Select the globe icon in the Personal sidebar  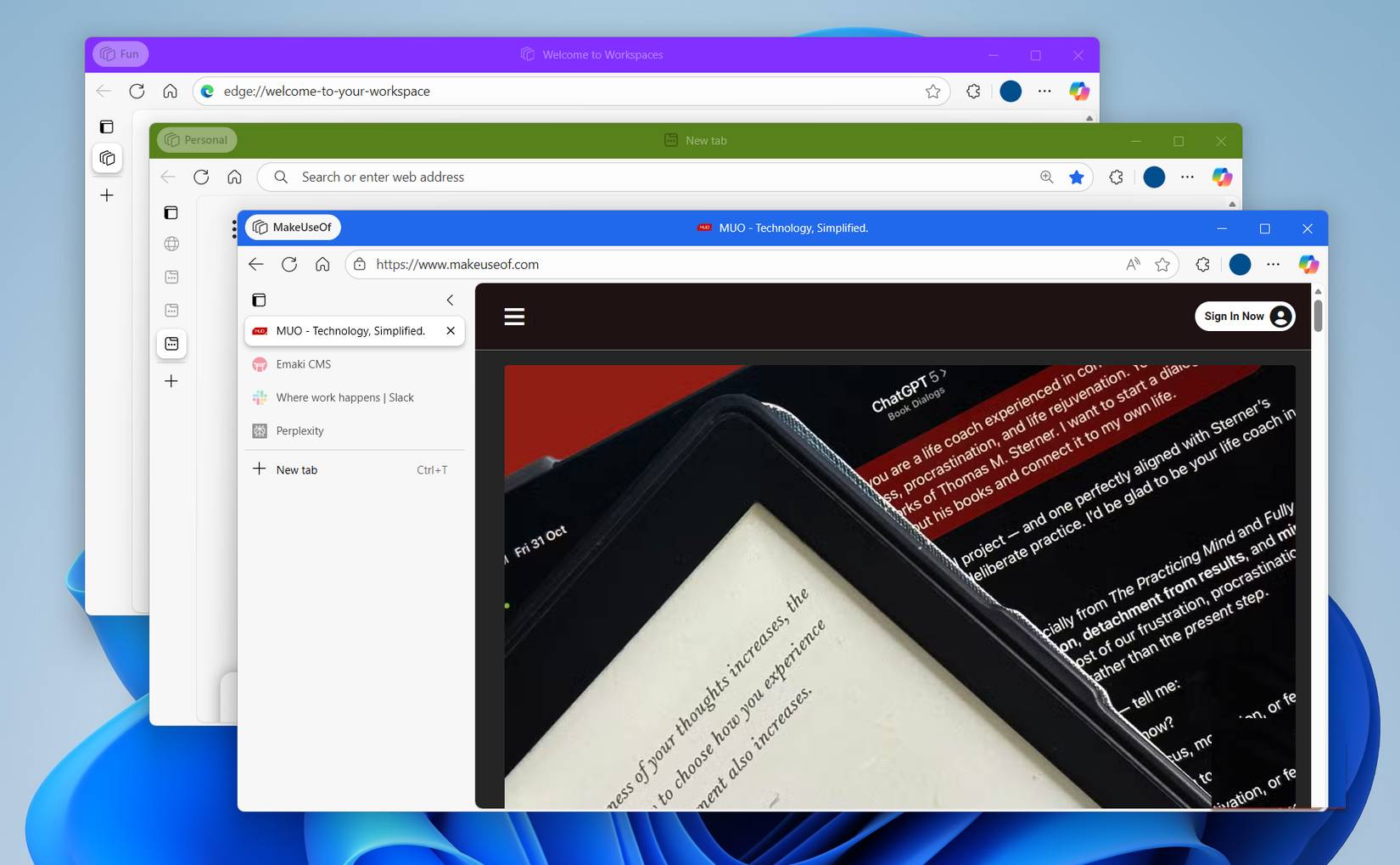[x=171, y=244]
